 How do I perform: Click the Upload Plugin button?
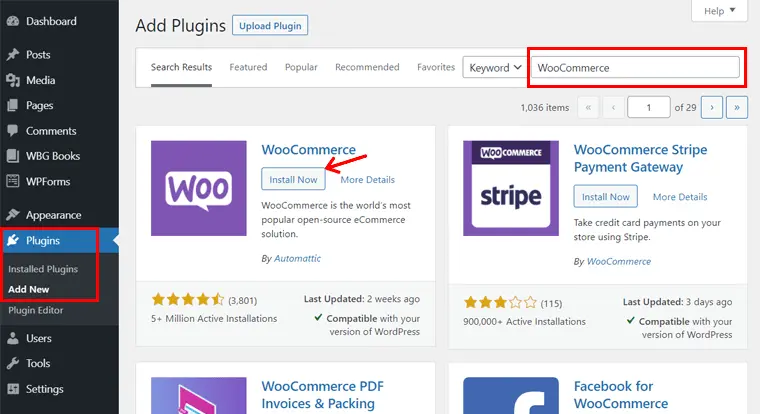pyautogui.click(x=270, y=26)
